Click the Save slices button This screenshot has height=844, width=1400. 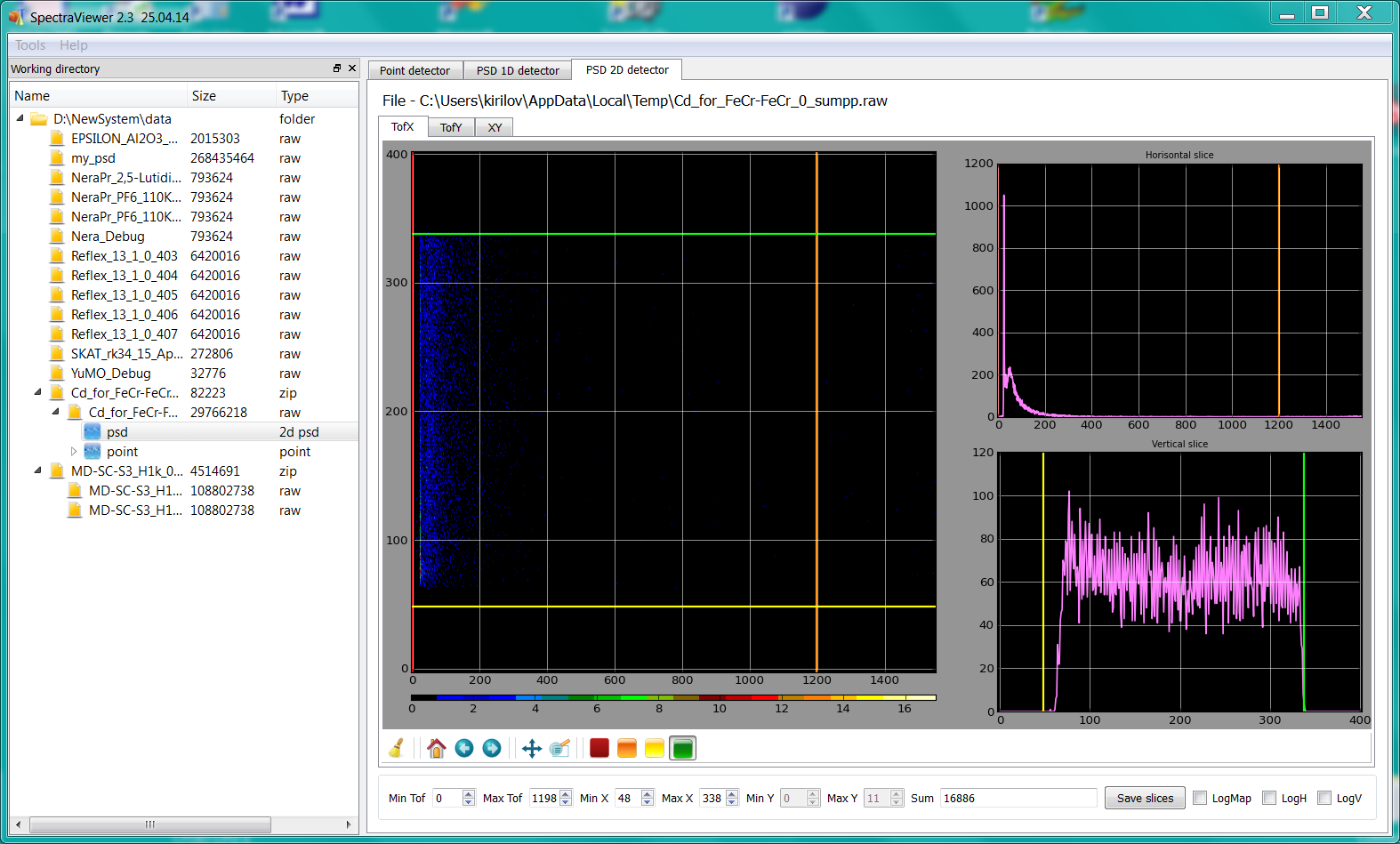[1145, 798]
